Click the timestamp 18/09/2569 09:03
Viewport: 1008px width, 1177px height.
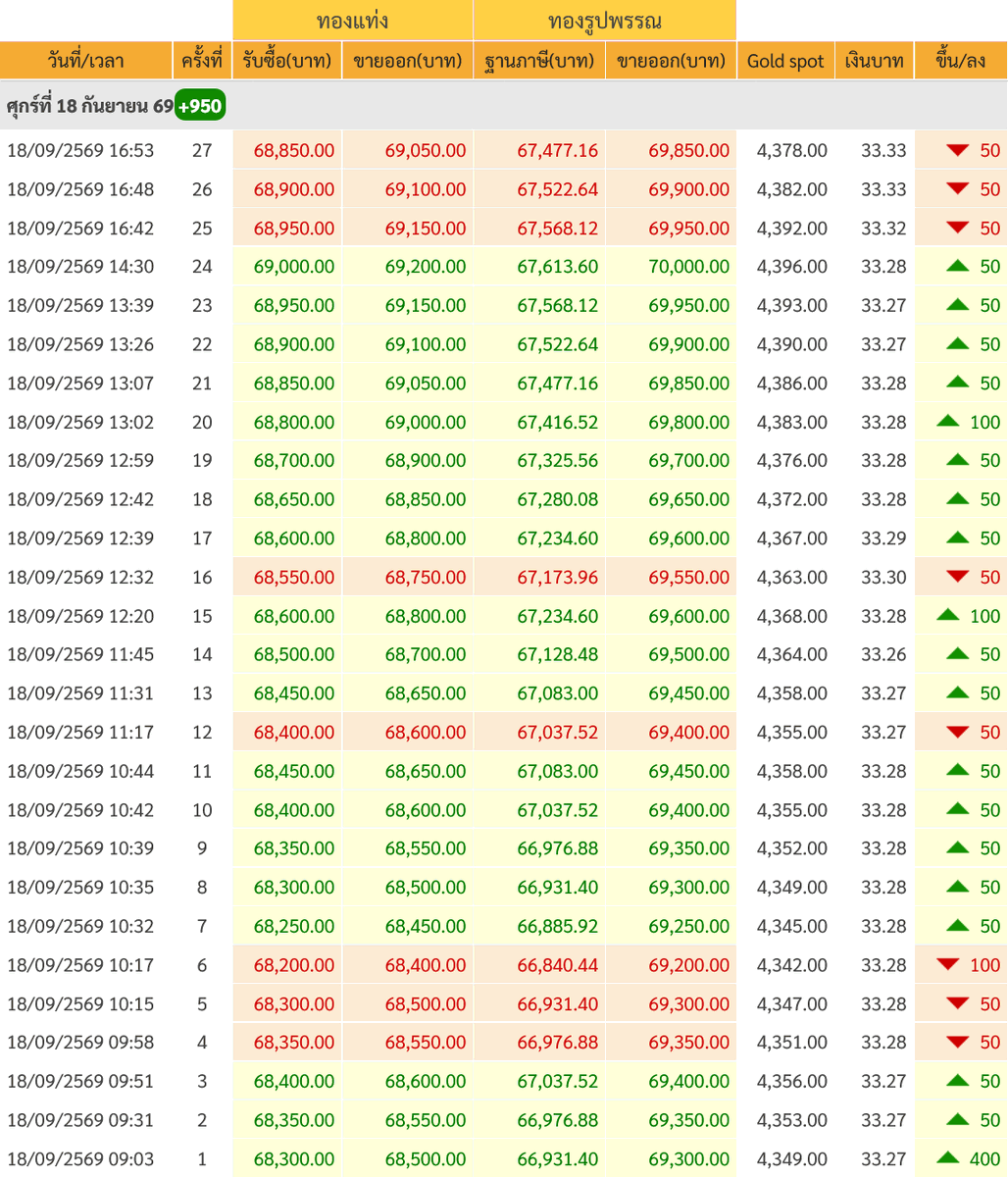(80, 1159)
